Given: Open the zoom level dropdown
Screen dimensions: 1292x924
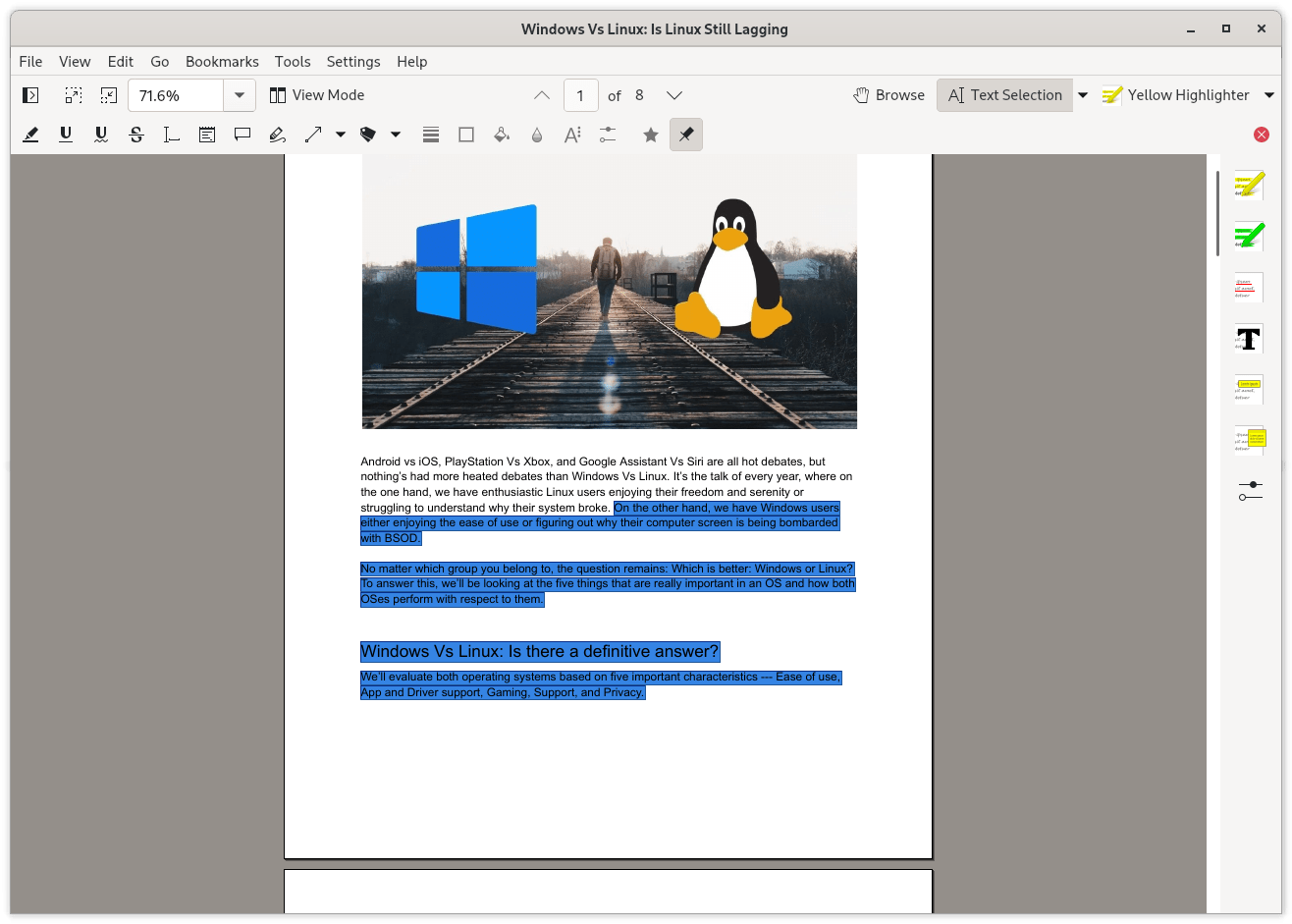Looking at the screenshot, I should [x=239, y=94].
